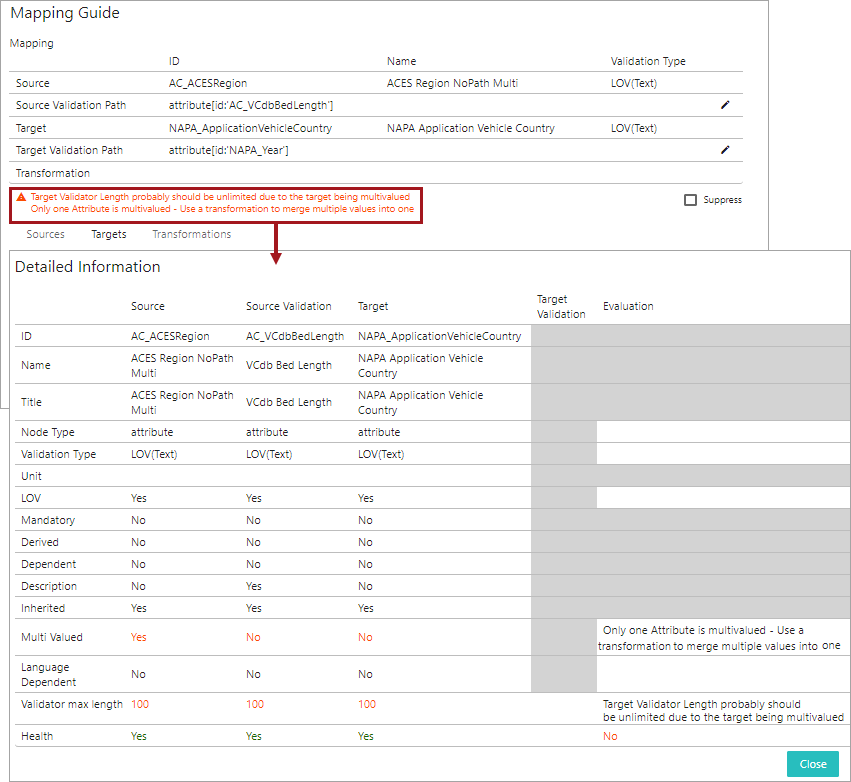This screenshot has width=851, height=782.
Task: Click the attribute[id:'NAPA_Year'] path field
Action: point(229,150)
